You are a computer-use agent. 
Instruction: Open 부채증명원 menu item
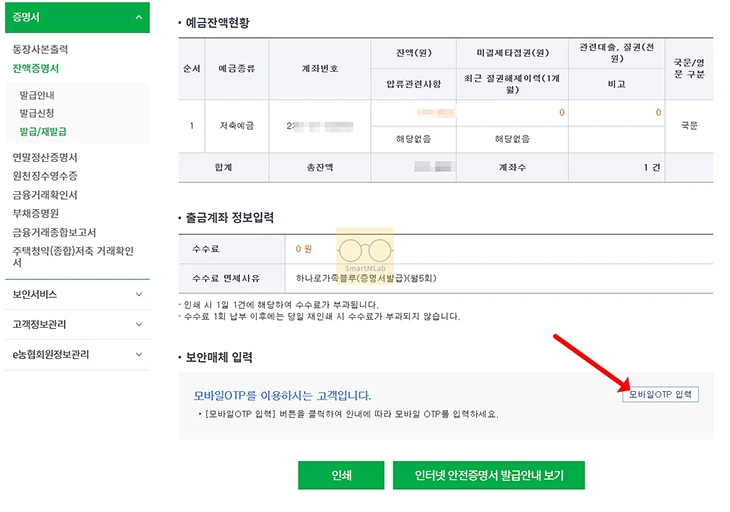[35, 213]
